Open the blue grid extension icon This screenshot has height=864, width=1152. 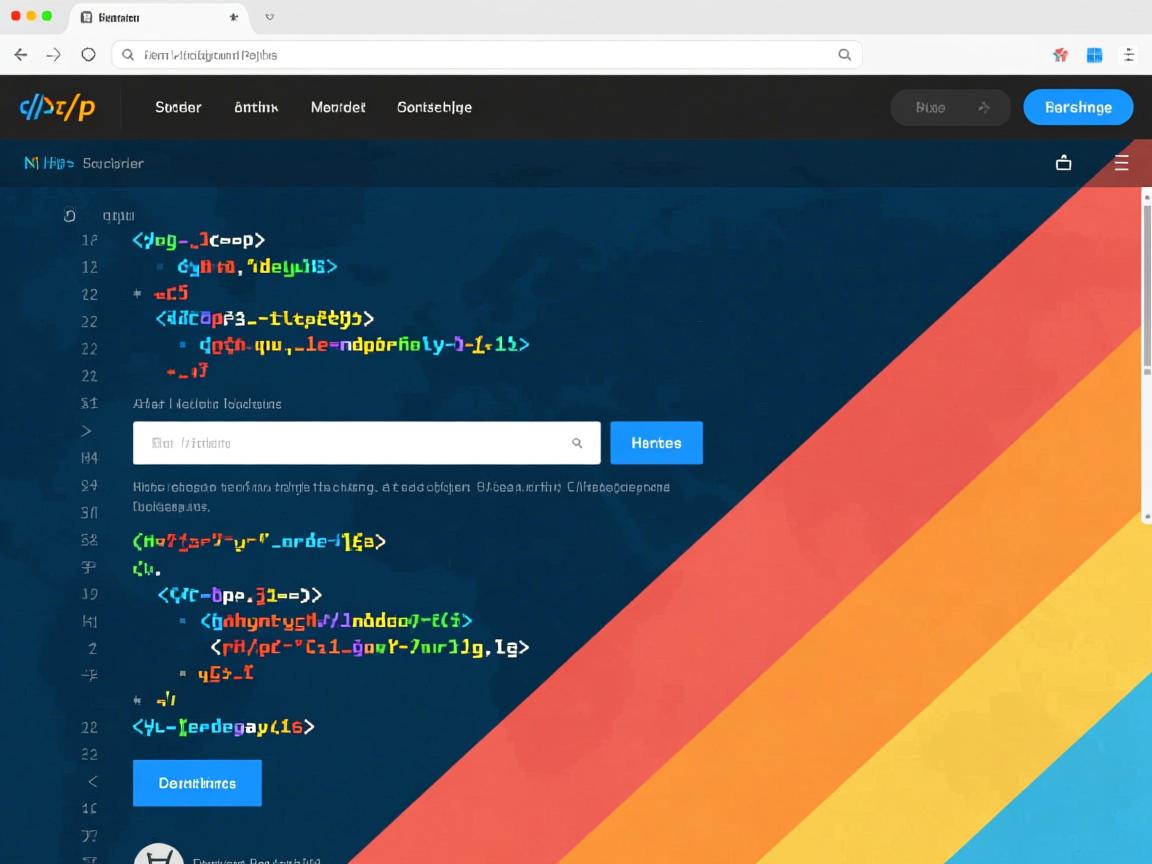(1094, 55)
